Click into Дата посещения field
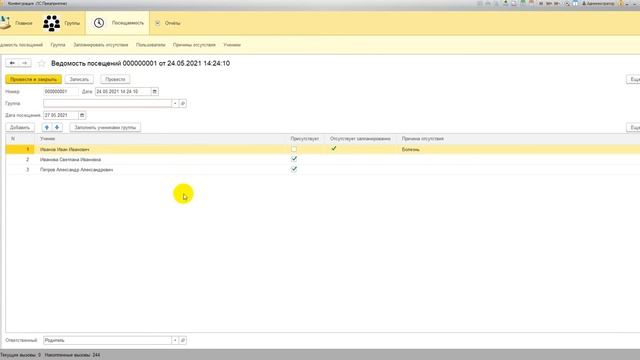 click(60, 115)
